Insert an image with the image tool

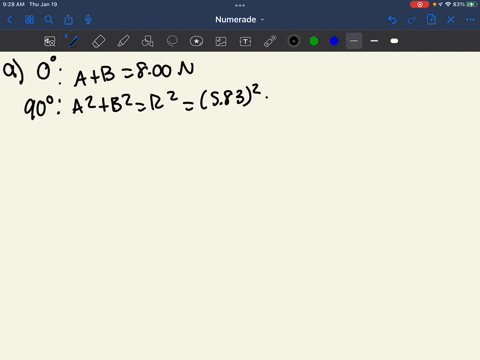221,41
